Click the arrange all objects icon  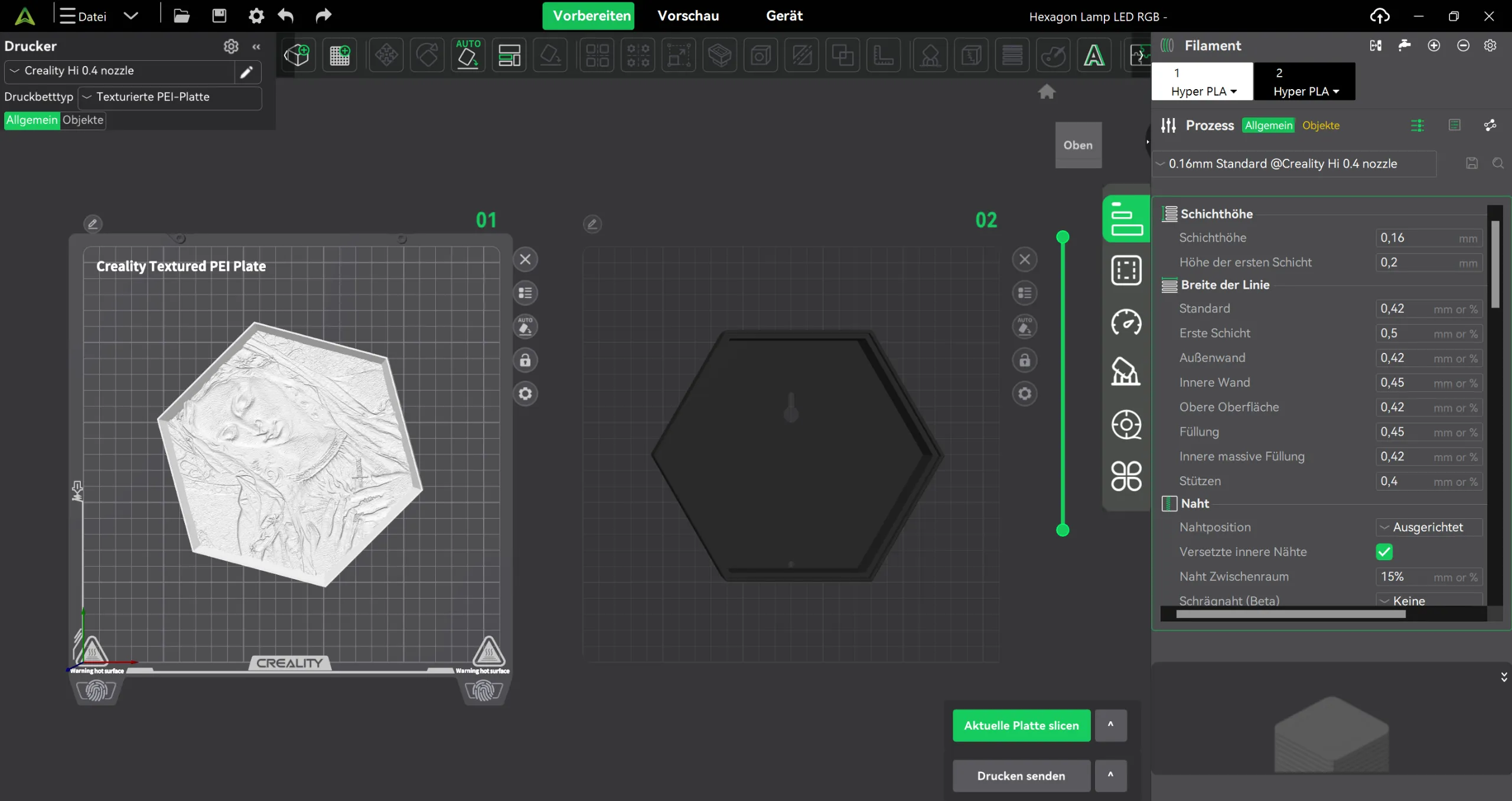[x=509, y=55]
